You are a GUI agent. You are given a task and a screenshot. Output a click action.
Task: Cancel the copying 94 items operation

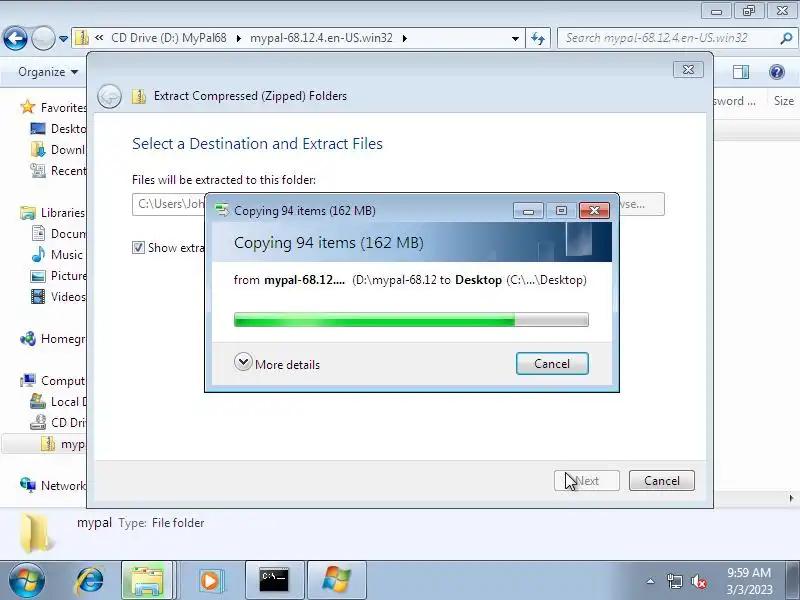coord(552,364)
